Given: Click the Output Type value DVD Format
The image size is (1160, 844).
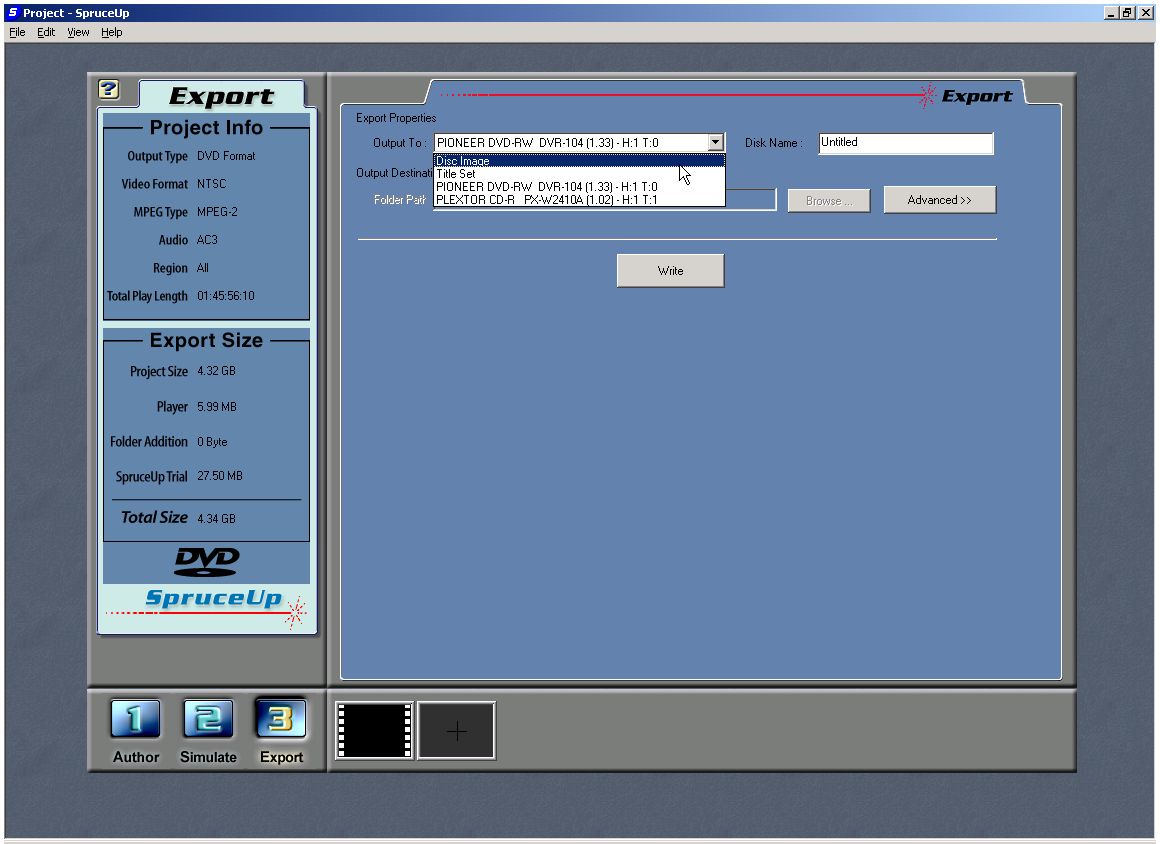Looking at the screenshot, I should (x=226, y=156).
